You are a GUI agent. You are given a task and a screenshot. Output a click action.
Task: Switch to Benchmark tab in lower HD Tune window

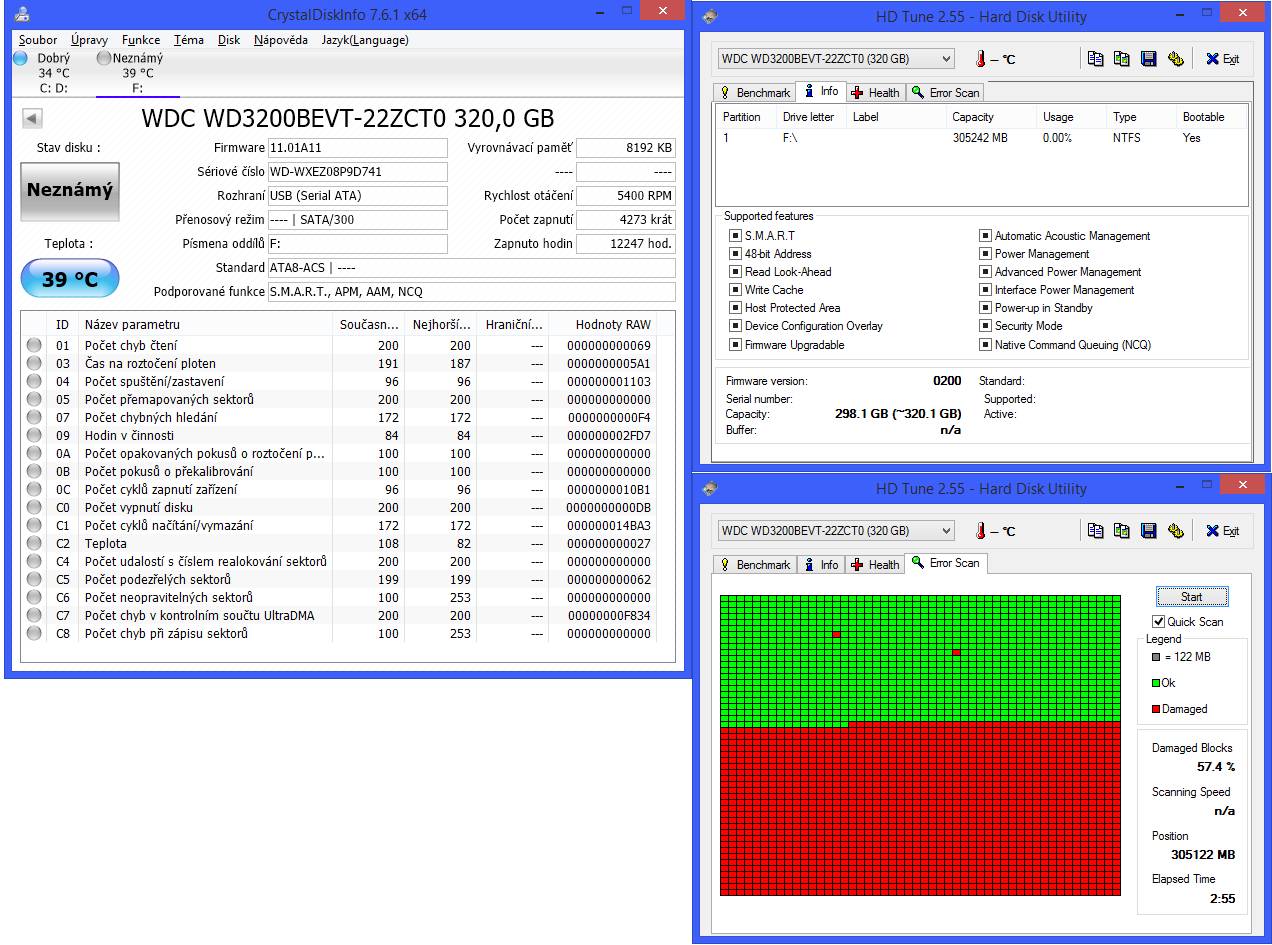pos(754,565)
